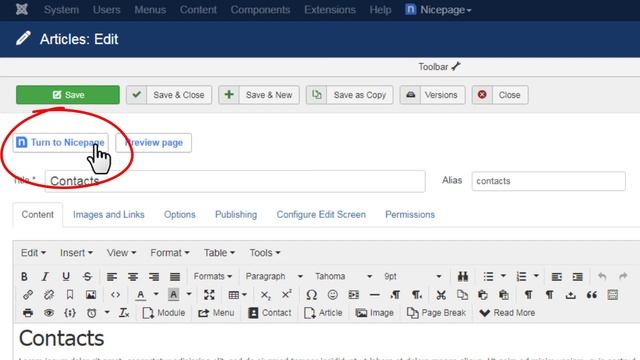Click Save & Close
The height and width of the screenshot is (360, 640).
[x=169, y=95]
